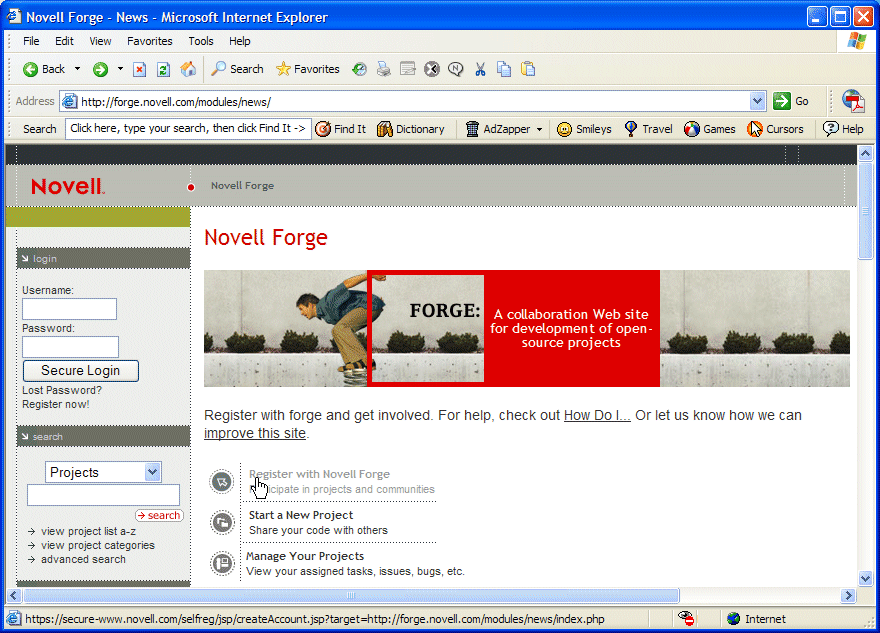Click the popup blocker icon in the status bar
The height and width of the screenshot is (633, 880).
coord(686,618)
